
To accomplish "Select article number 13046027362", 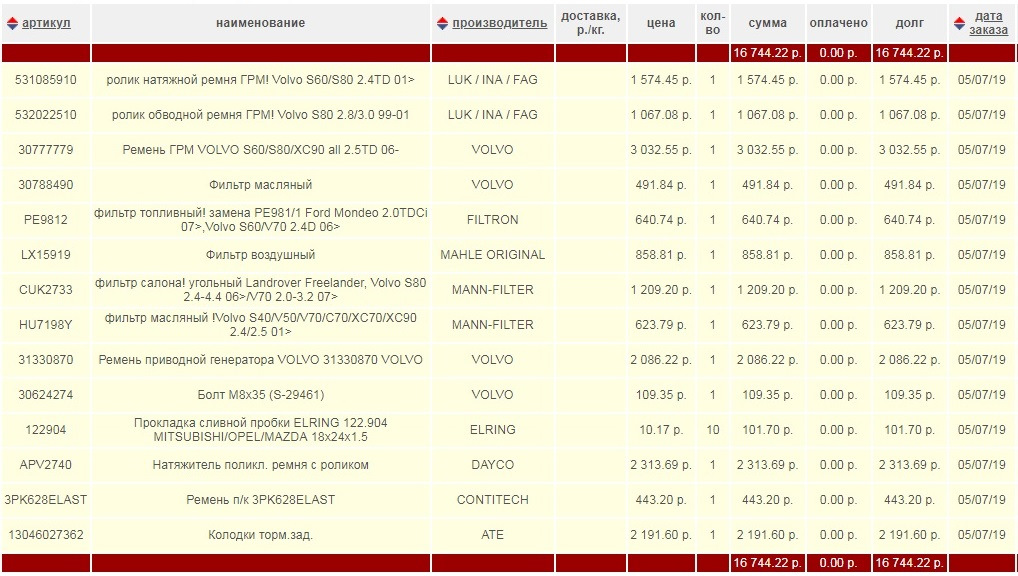I will click(46, 536).
